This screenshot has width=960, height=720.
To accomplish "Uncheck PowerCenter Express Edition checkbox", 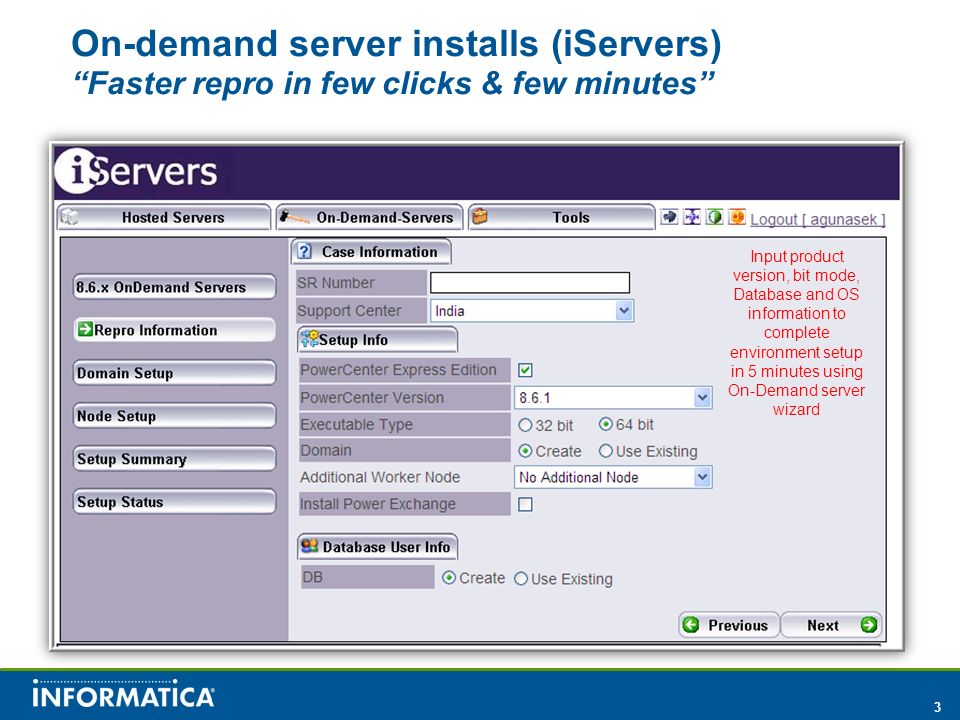I will [525, 370].
